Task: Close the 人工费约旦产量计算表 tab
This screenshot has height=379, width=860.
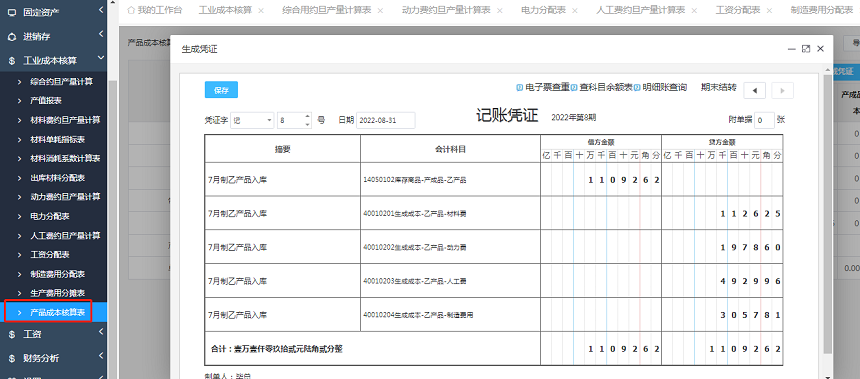Action: 694,10
